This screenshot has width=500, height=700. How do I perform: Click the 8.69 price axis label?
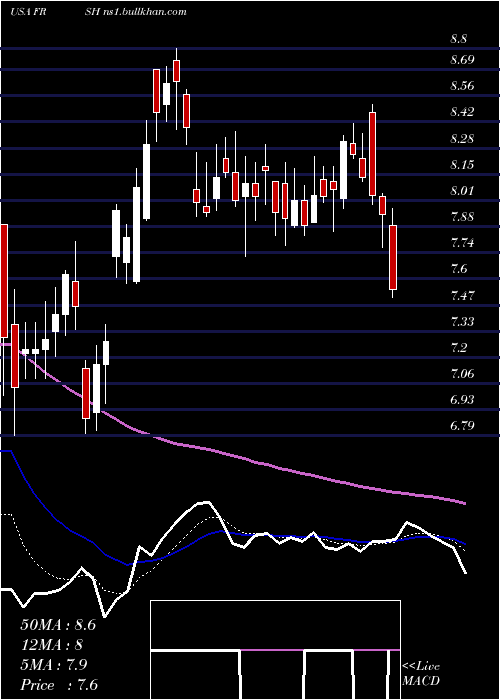point(462,59)
